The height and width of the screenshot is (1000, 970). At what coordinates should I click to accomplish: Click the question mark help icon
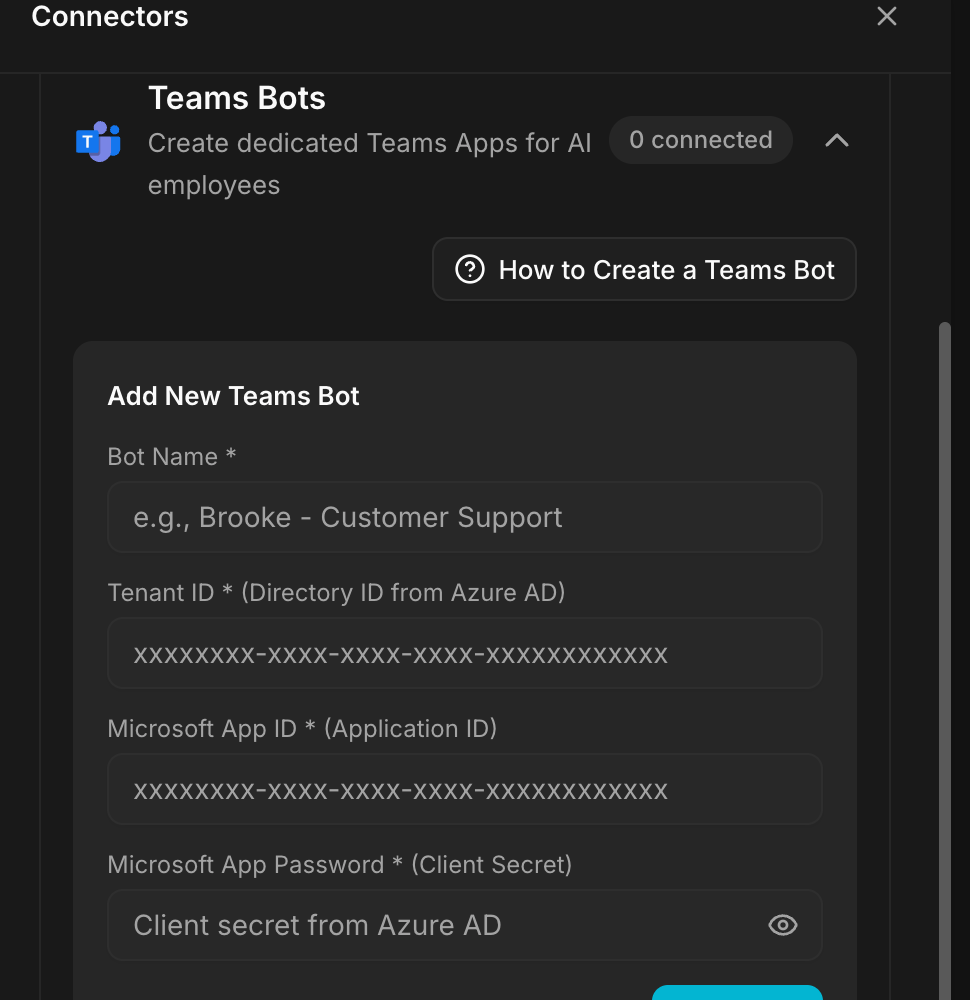470,269
